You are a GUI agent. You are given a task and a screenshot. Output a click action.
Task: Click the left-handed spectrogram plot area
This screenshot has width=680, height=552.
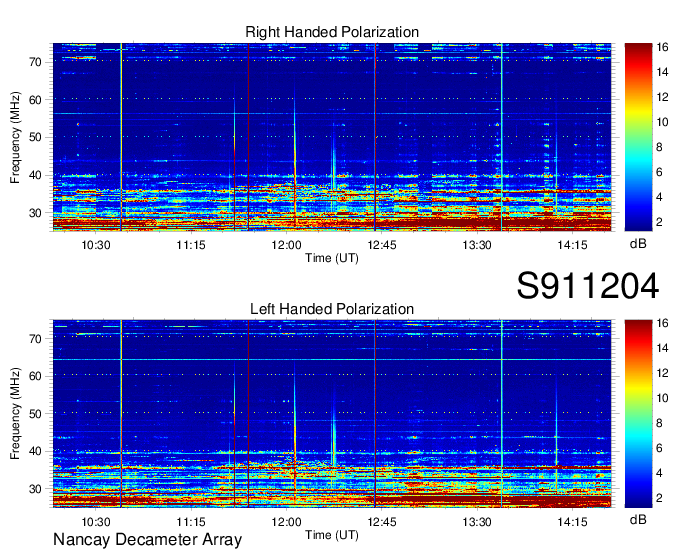(332, 414)
